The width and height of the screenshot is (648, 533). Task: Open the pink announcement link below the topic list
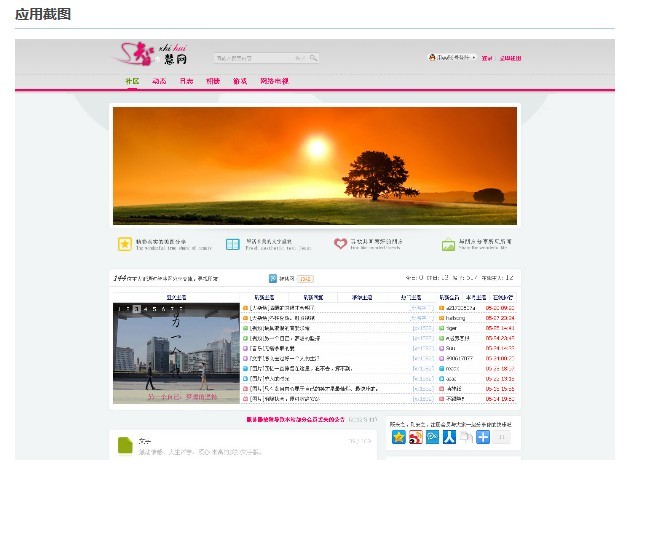click(x=295, y=419)
